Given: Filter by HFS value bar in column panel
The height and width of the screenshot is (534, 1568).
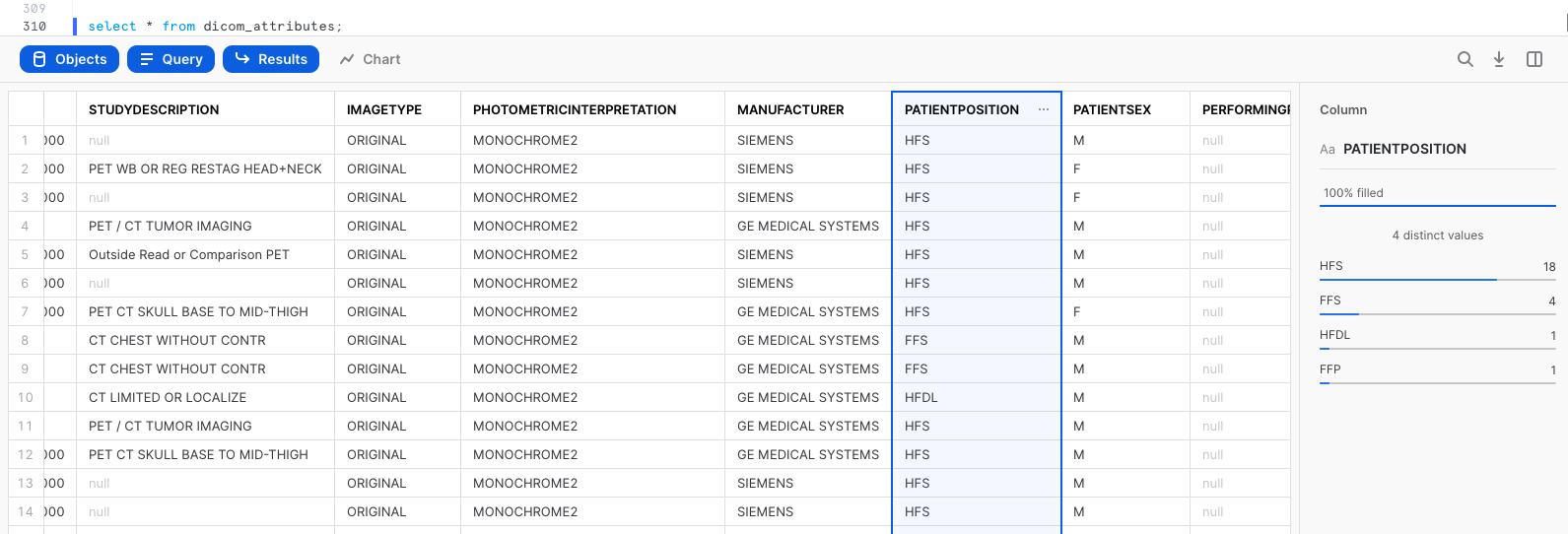Looking at the screenshot, I should 1437,268.
